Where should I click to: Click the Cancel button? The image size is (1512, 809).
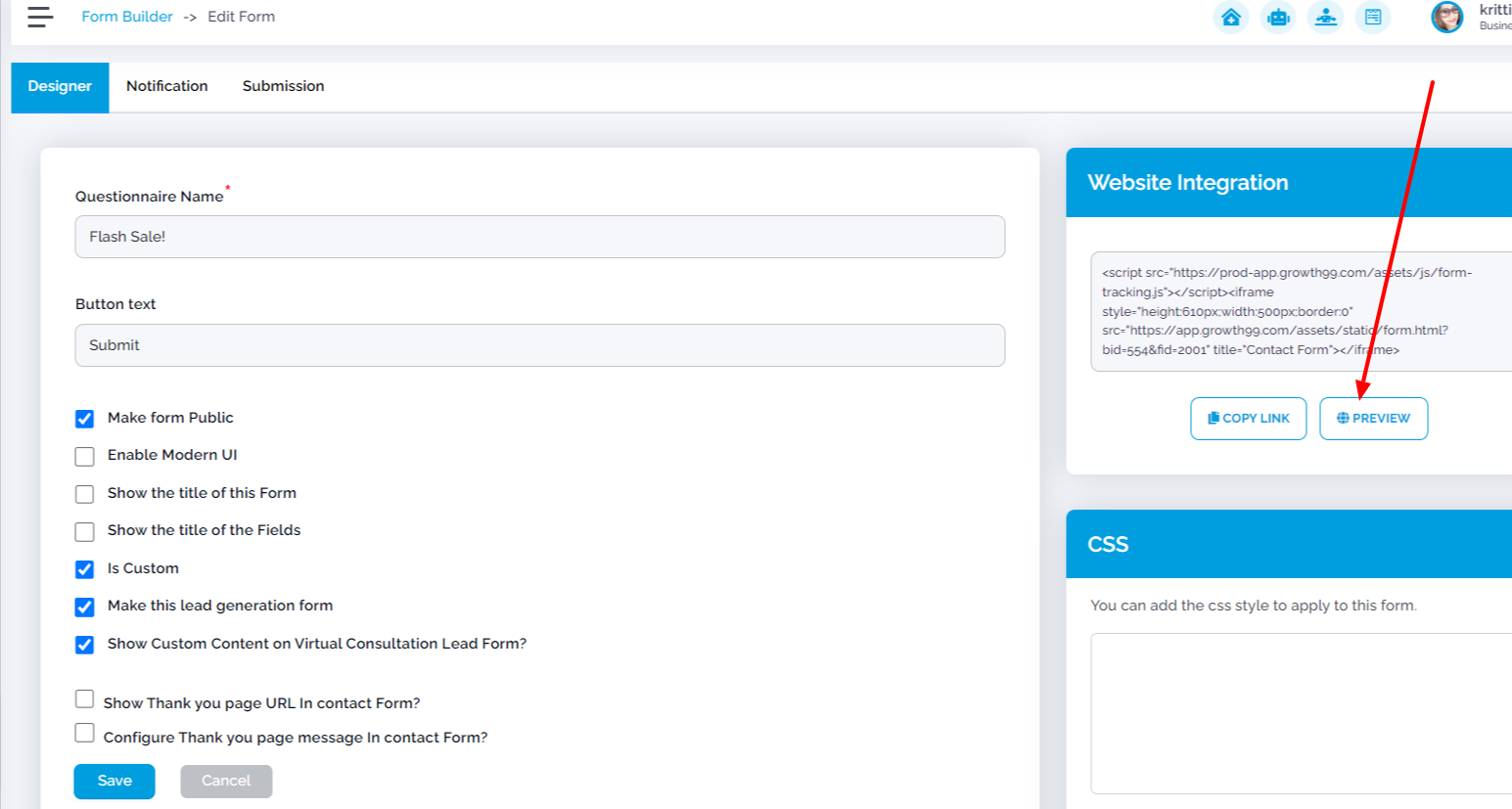(x=226, y=782)
